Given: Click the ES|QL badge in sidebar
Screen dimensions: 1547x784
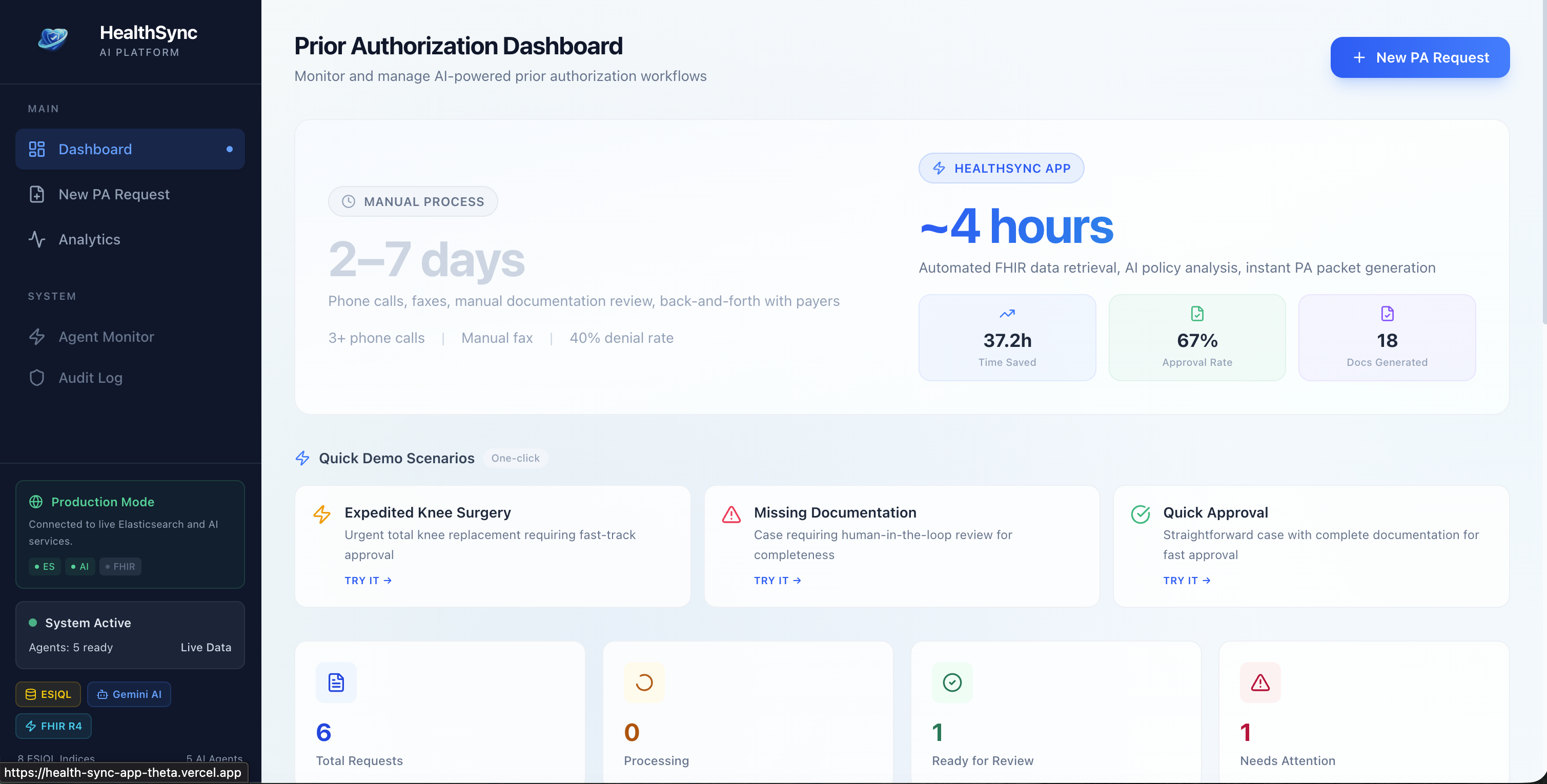Looking at the screenshot, I should (x=48, y=694).
